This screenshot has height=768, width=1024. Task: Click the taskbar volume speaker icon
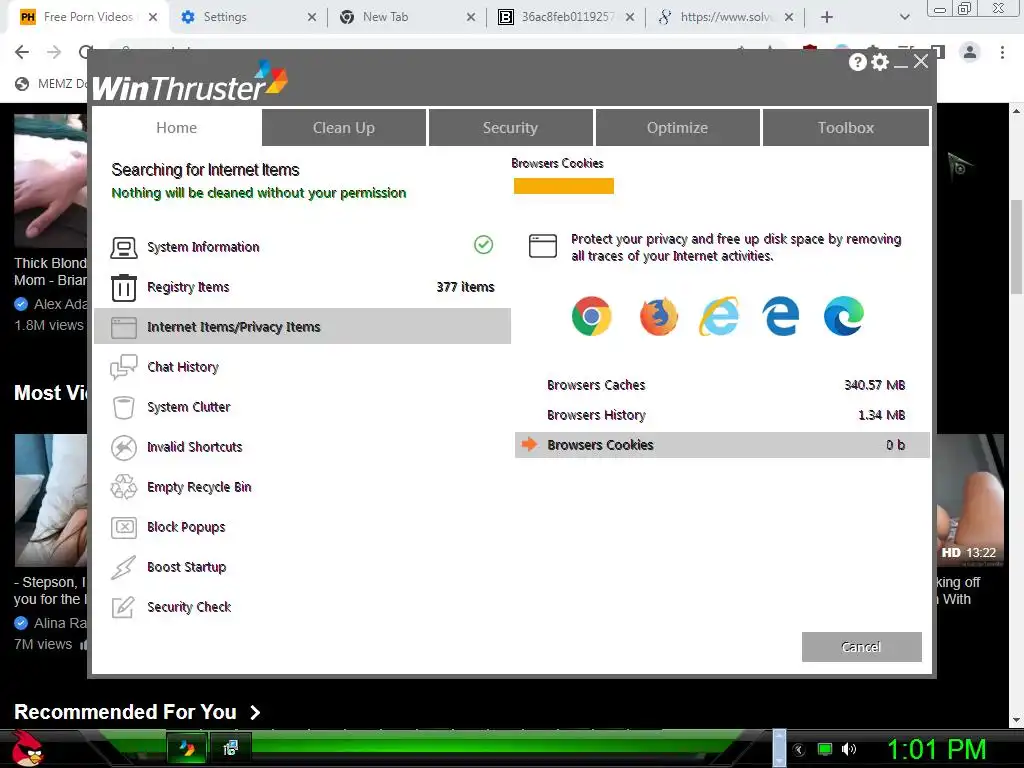pos(849,749)
